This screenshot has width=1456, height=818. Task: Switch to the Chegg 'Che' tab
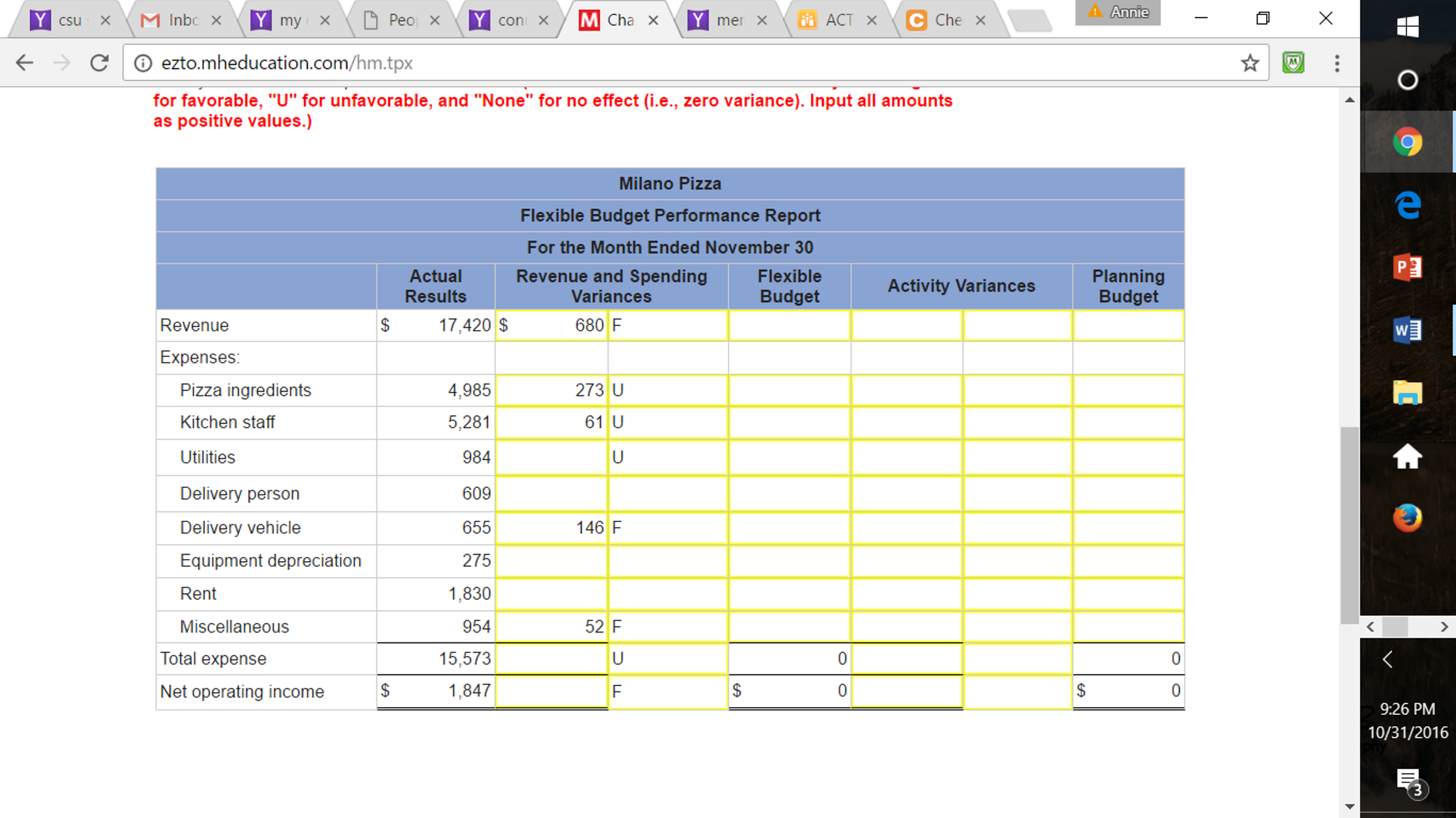tap(947, 20)
